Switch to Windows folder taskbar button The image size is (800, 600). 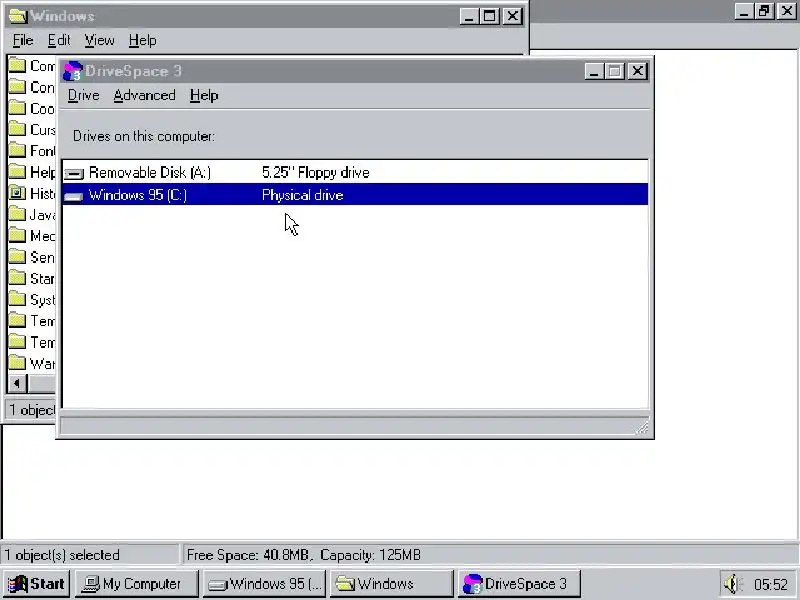pos(391,584)
